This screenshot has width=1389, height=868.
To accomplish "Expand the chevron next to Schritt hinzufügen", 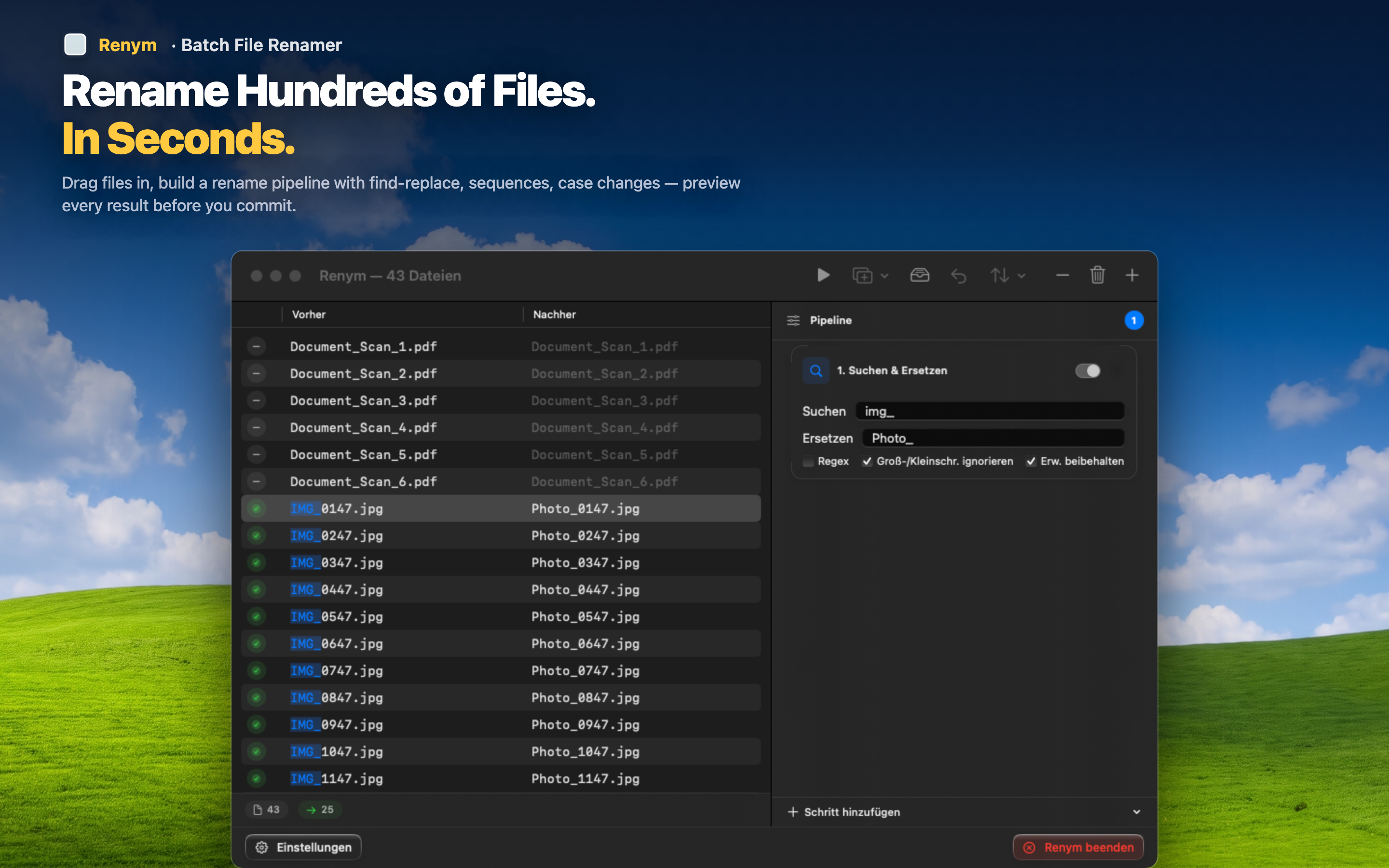I will point(1136,812).
